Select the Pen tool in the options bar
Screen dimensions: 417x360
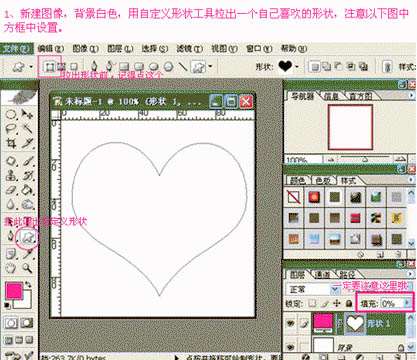(x=94, y=66)
